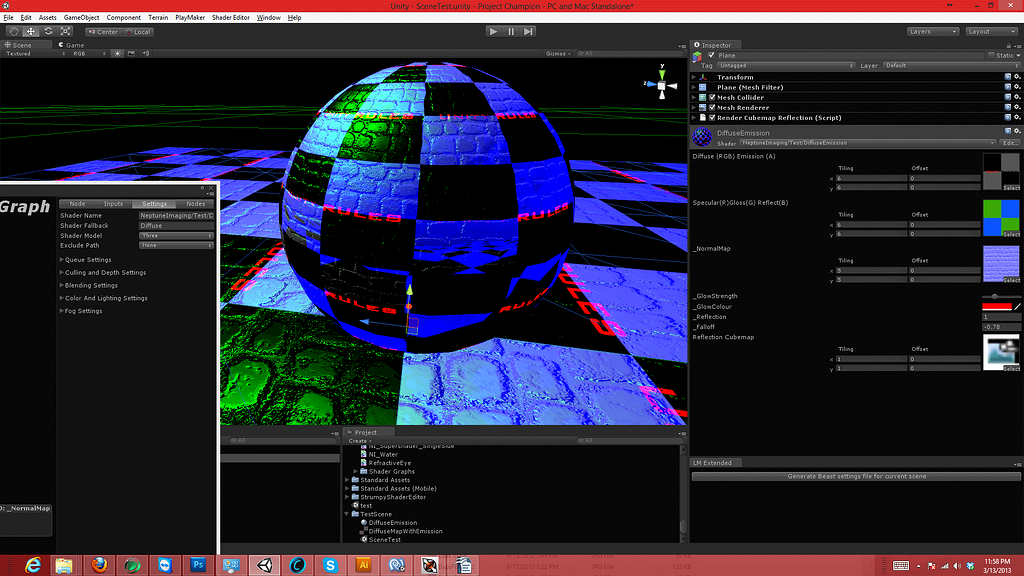This screenshot has width=1024, height=576.
Task: Open the Shader Model dropdown
Action: [176, 236]
